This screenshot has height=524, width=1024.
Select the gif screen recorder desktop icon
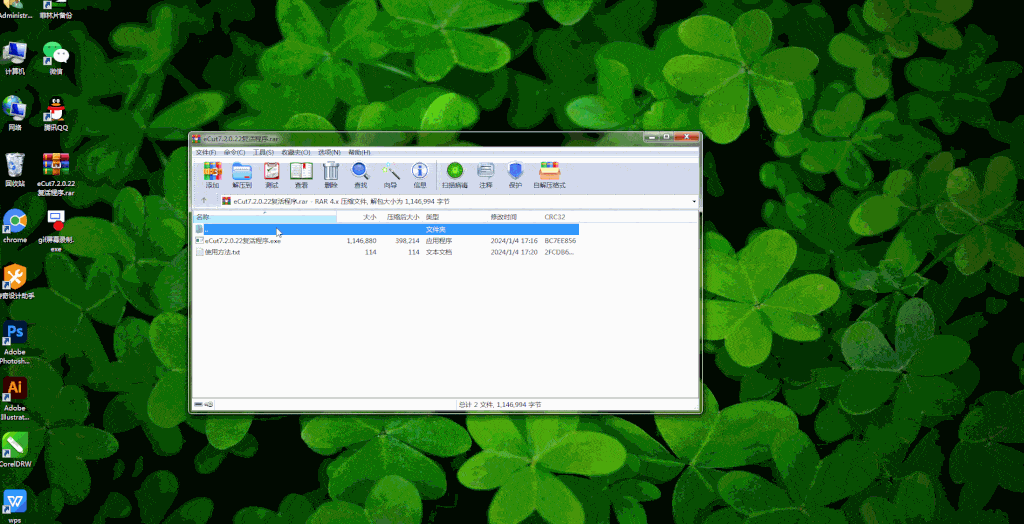click(56, 230)
